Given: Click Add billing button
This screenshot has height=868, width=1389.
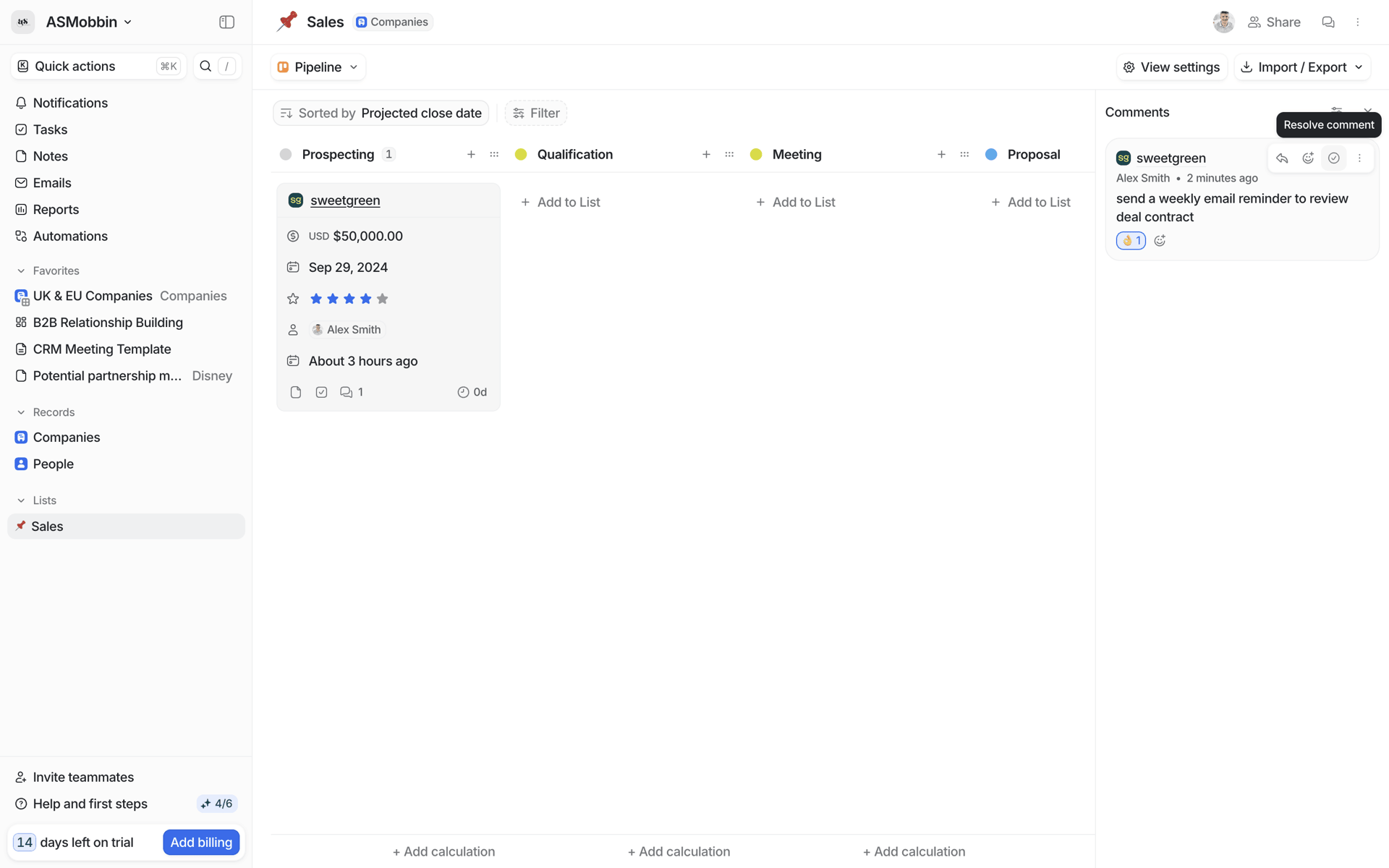Looking at the screenshot, I should [x=201, y=843].
